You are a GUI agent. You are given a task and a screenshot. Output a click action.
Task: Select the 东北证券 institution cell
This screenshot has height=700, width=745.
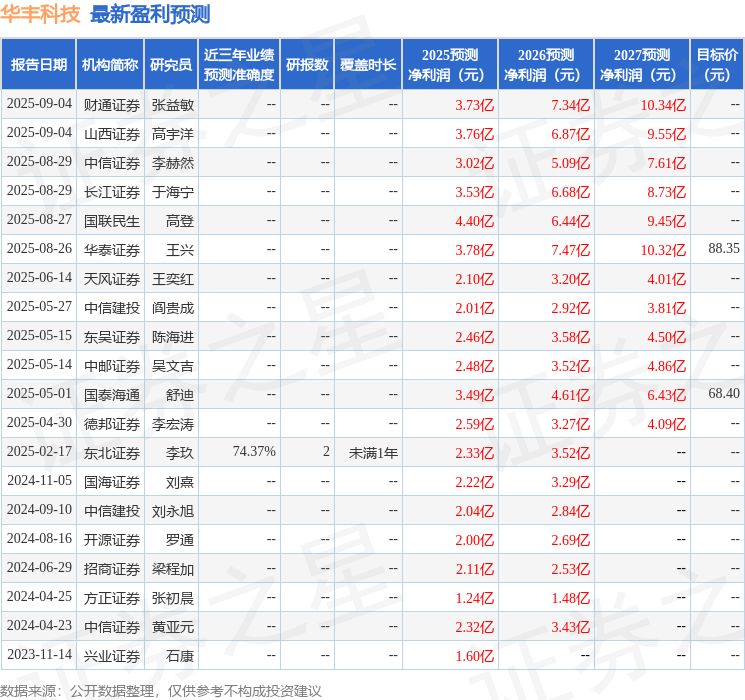click(x=112, y=453)
